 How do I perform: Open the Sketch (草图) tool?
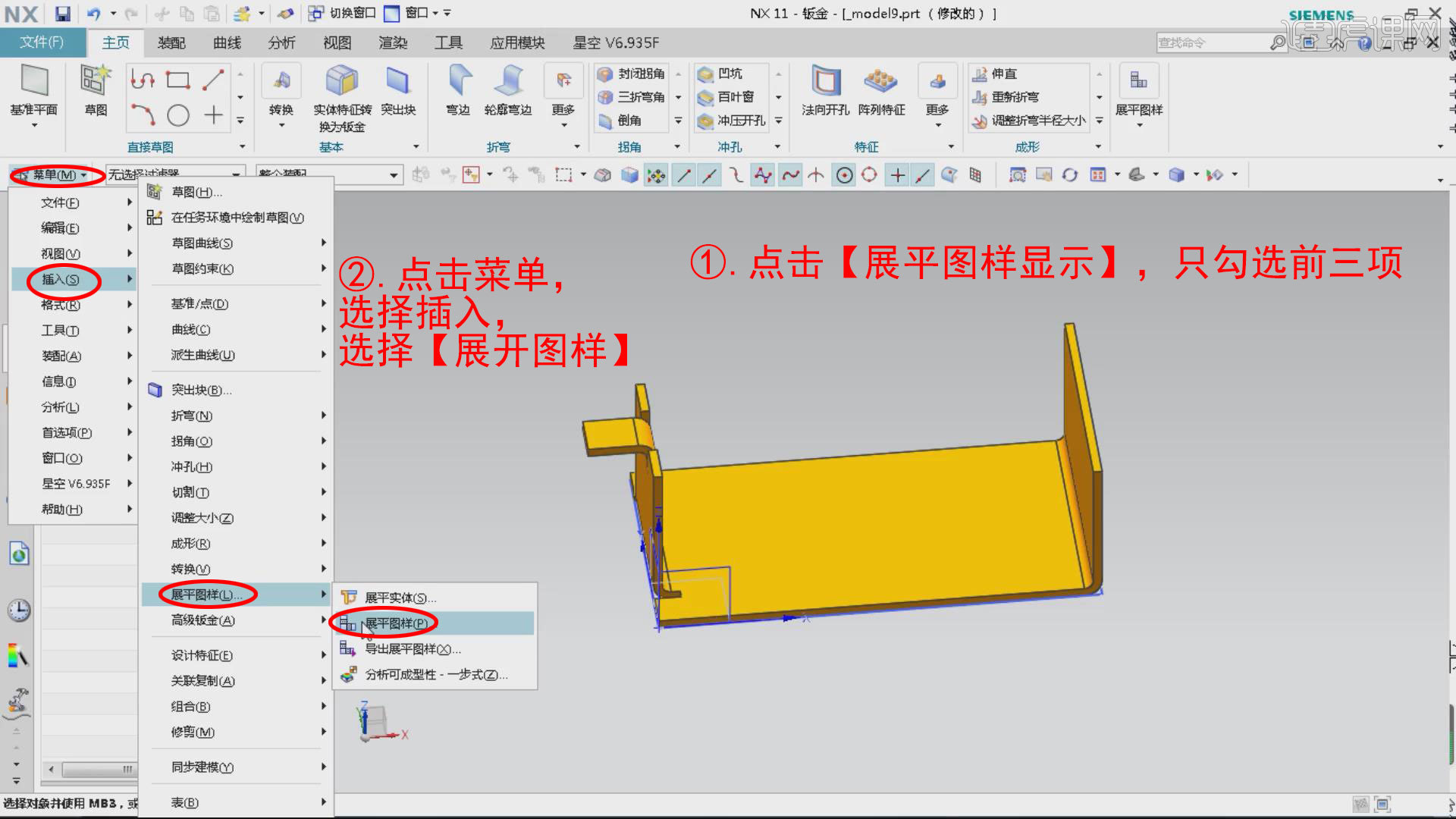click(x=96, y=82)
